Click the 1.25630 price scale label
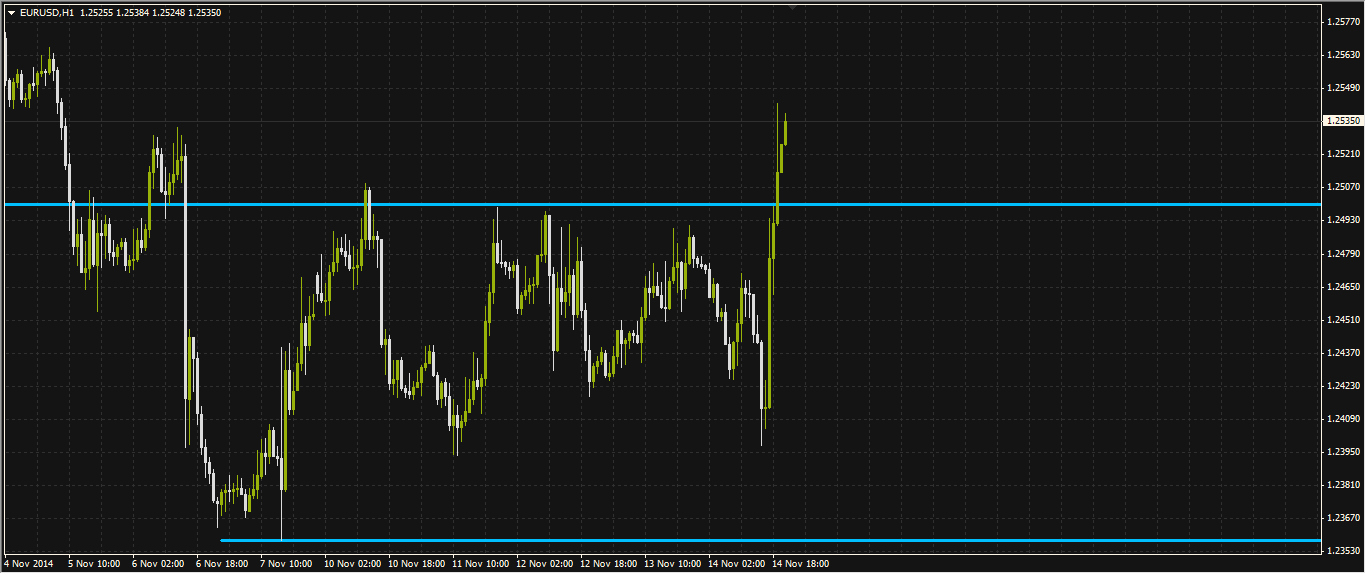The image size is (1366, 574). [1342, 55]
